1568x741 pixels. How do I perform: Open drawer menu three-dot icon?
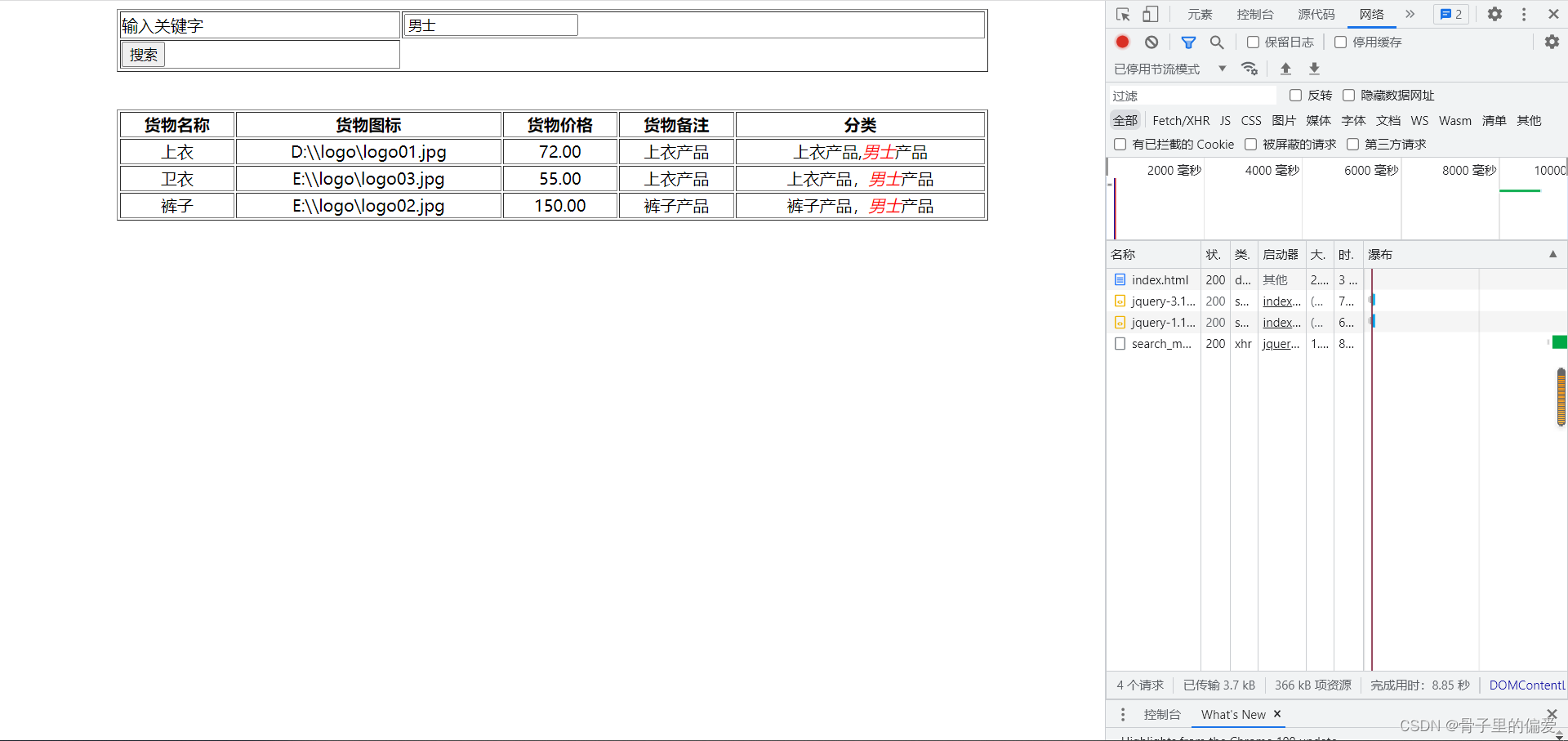(x=1123, y=715)
